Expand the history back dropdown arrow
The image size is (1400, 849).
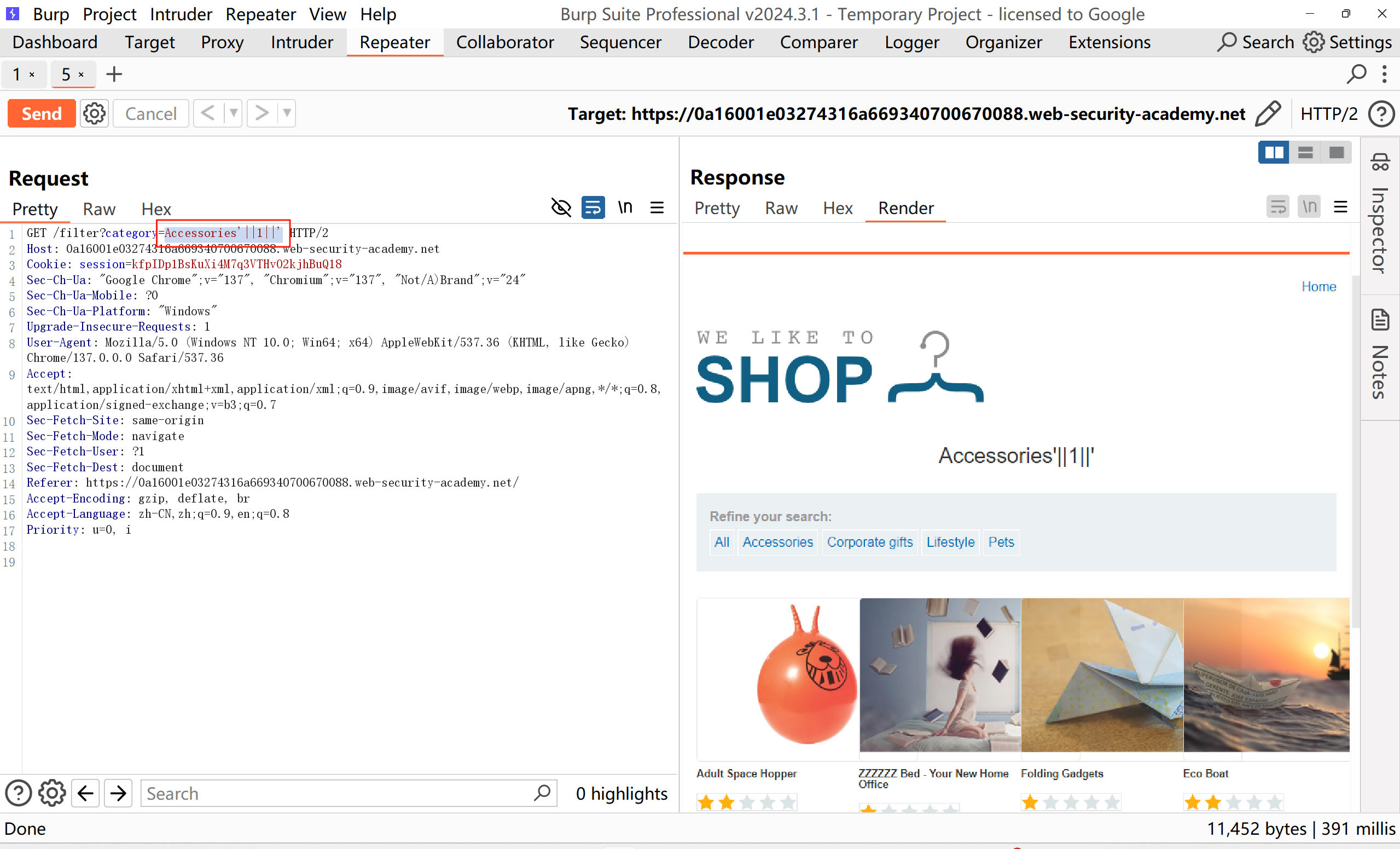[234, 113]
